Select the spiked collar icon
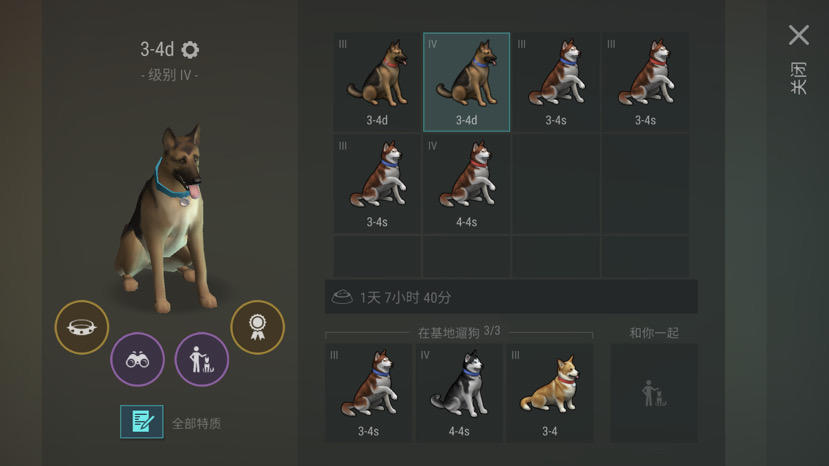Viewport: 829px width, 466px height. coord(82,327)
